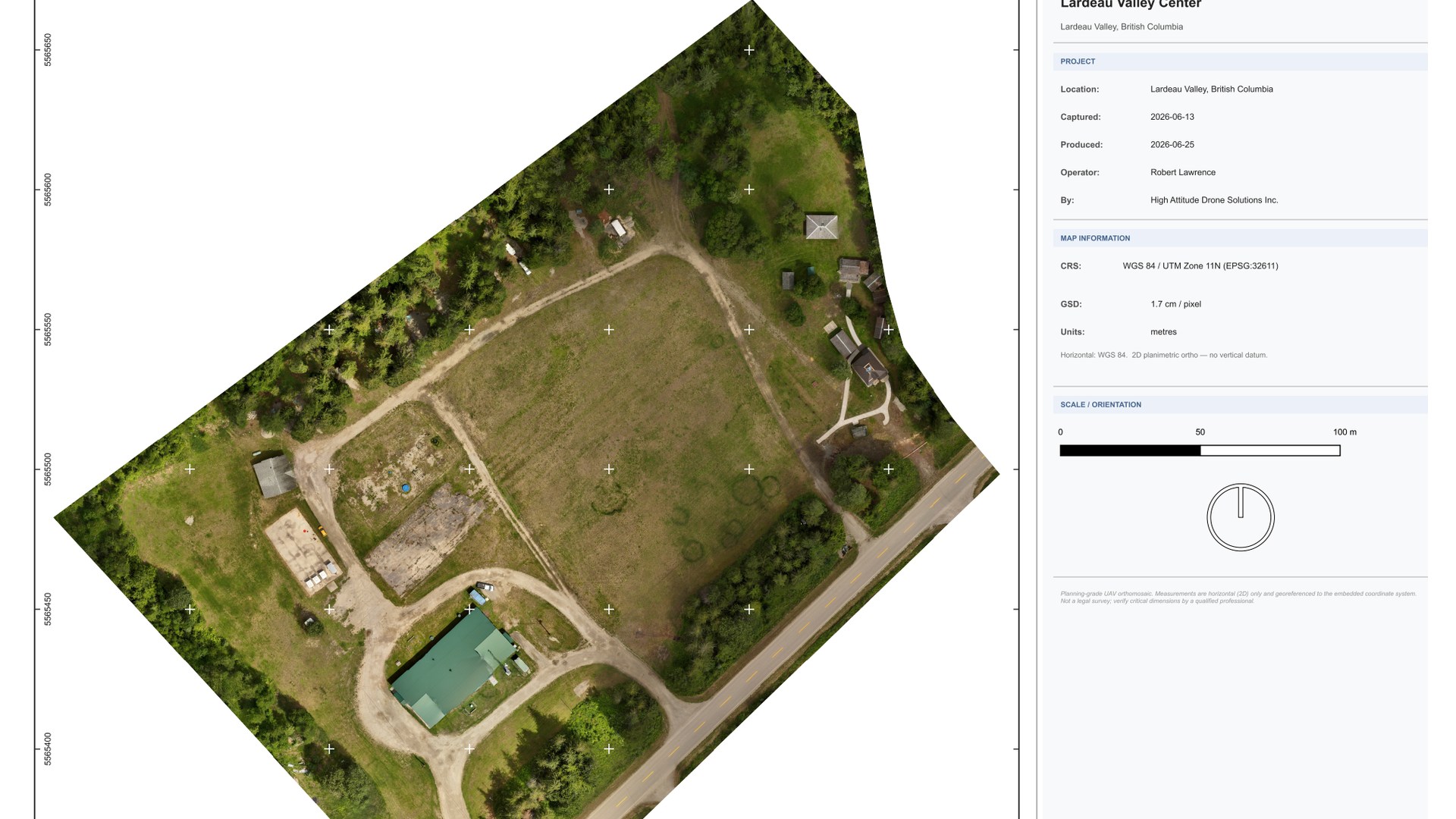Click the 100 m scale bar label

1345,432
